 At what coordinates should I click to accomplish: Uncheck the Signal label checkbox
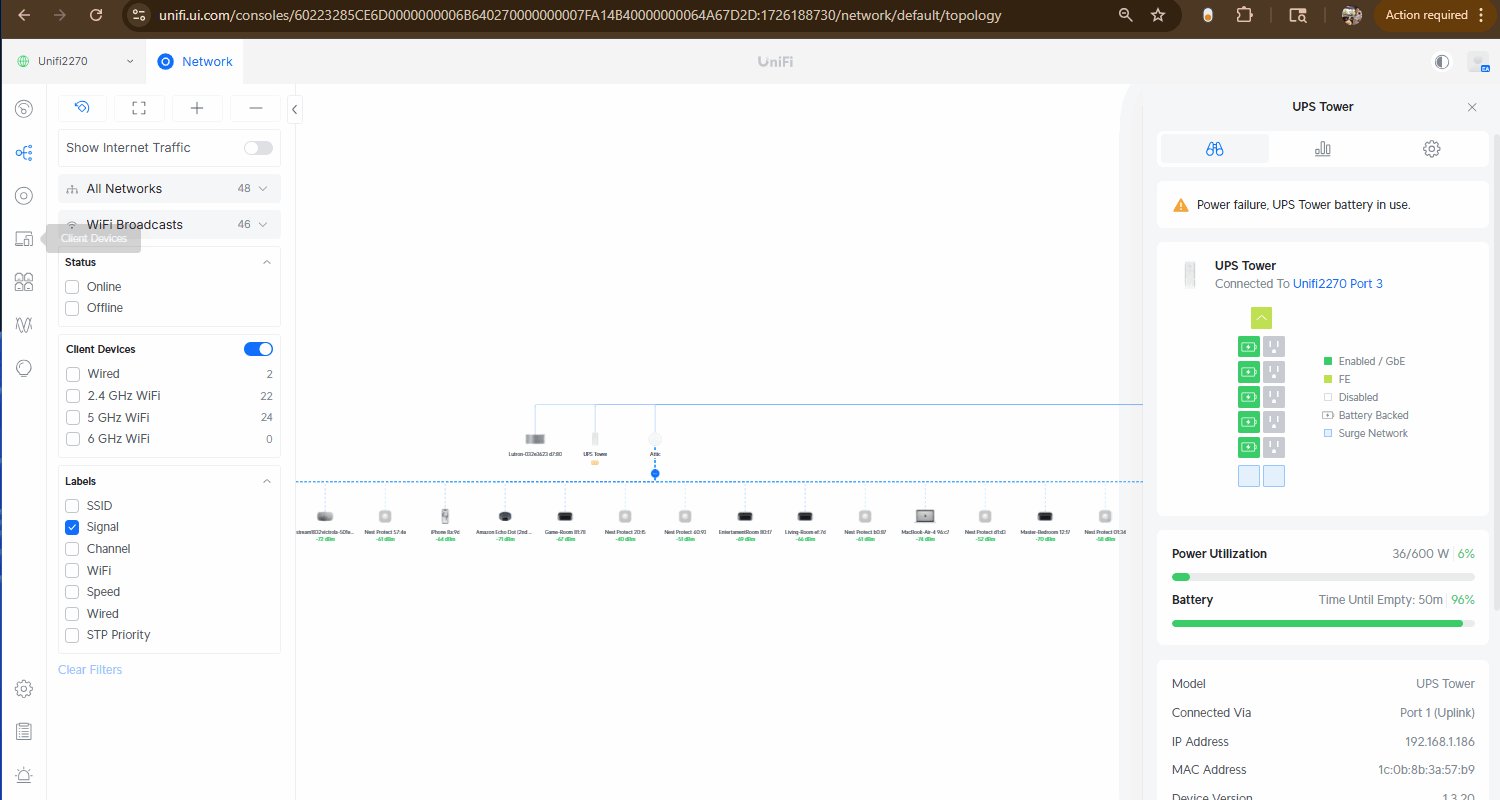[x=72, y=527]
